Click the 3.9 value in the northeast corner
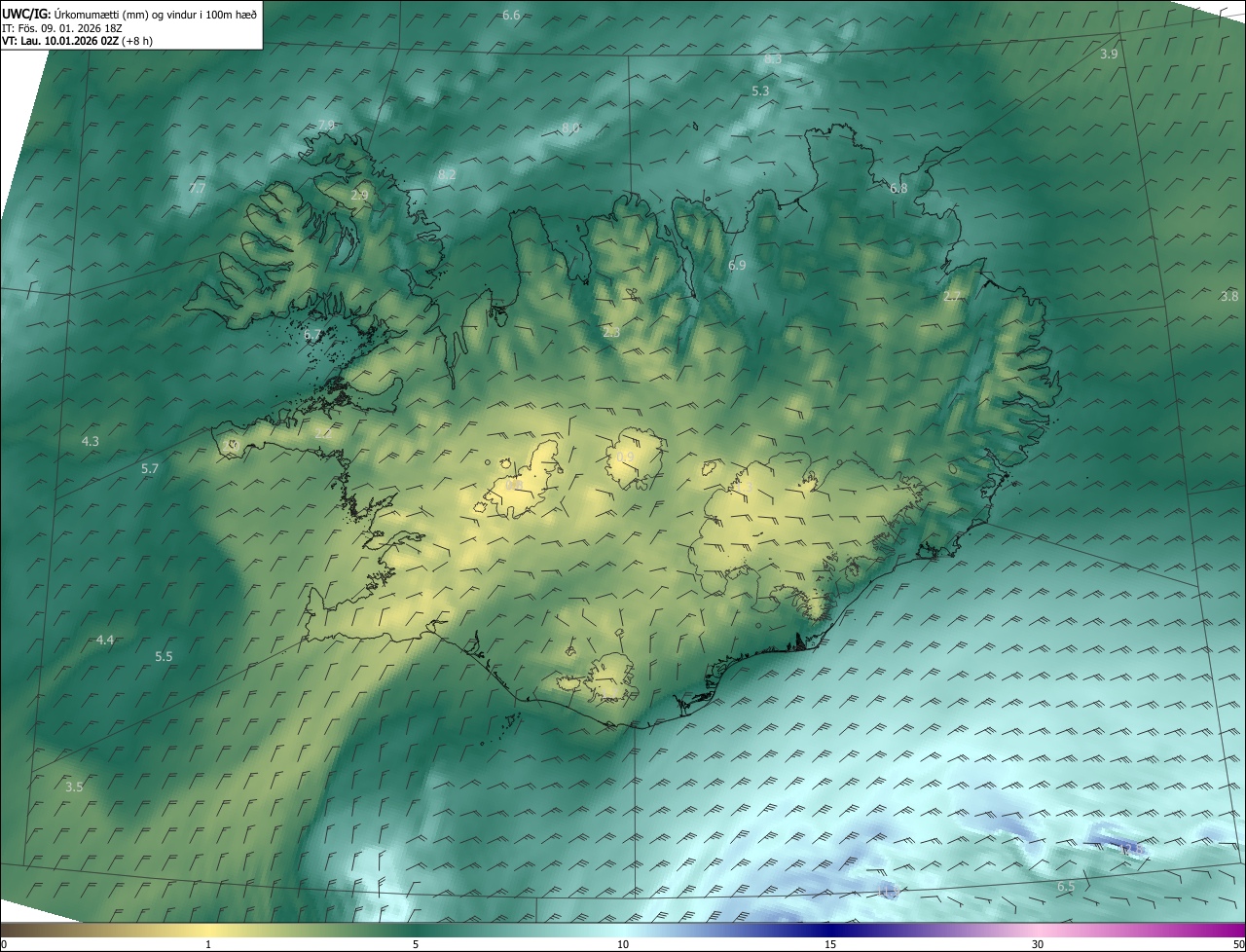Screen dimensions: 1246x952 [x=1109, y=55]
